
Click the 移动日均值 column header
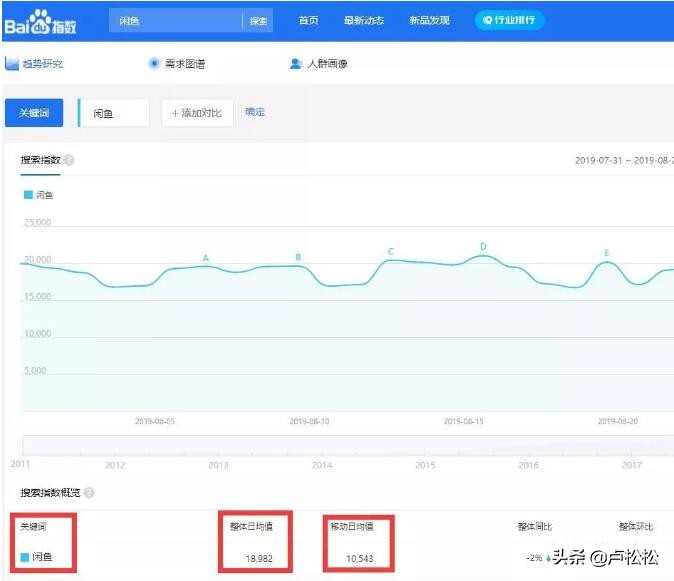coord(352,526)
